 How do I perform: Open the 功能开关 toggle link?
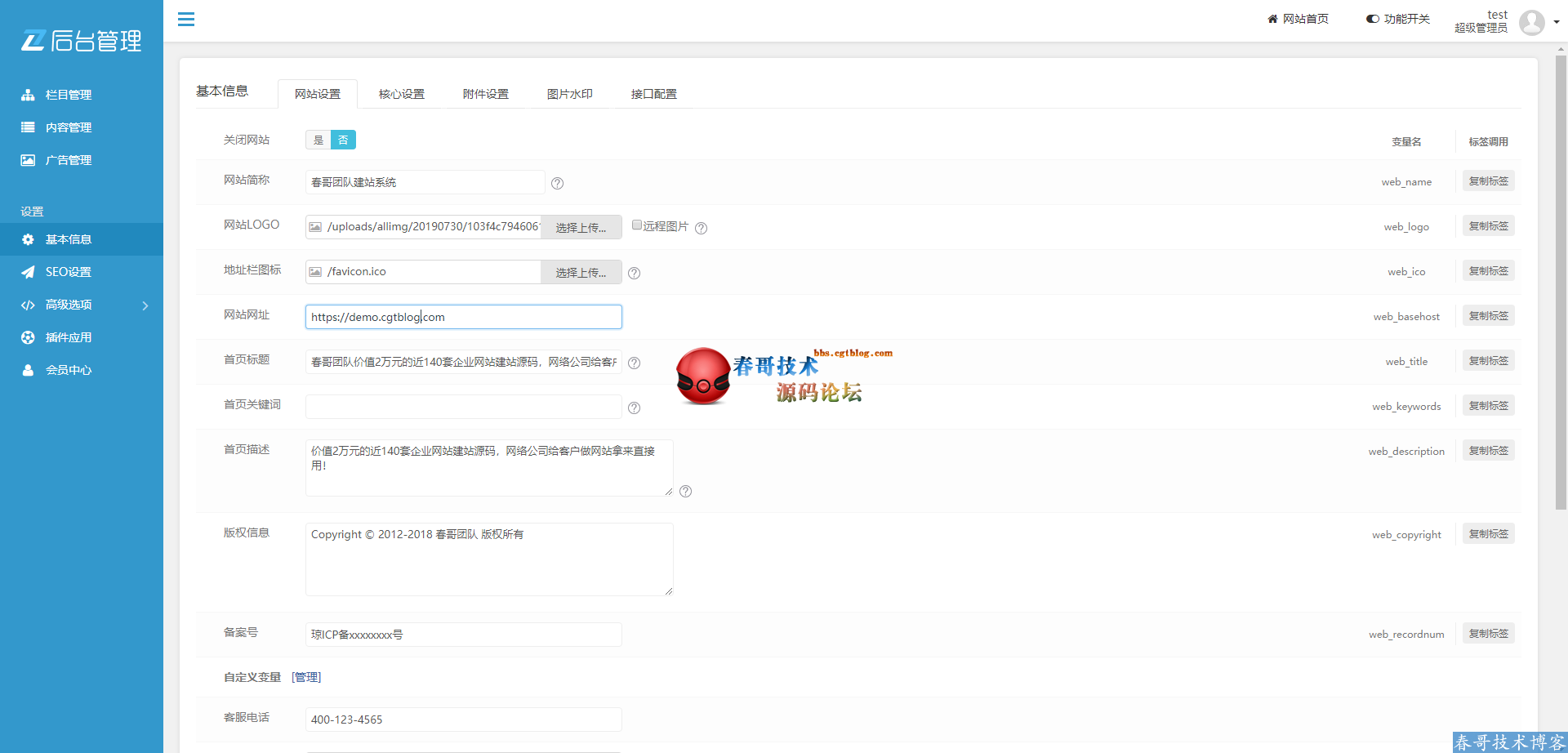tap(1398, 19)
